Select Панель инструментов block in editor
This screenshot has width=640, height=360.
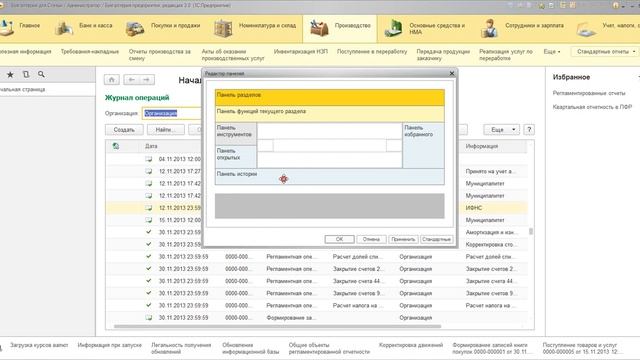236,134
